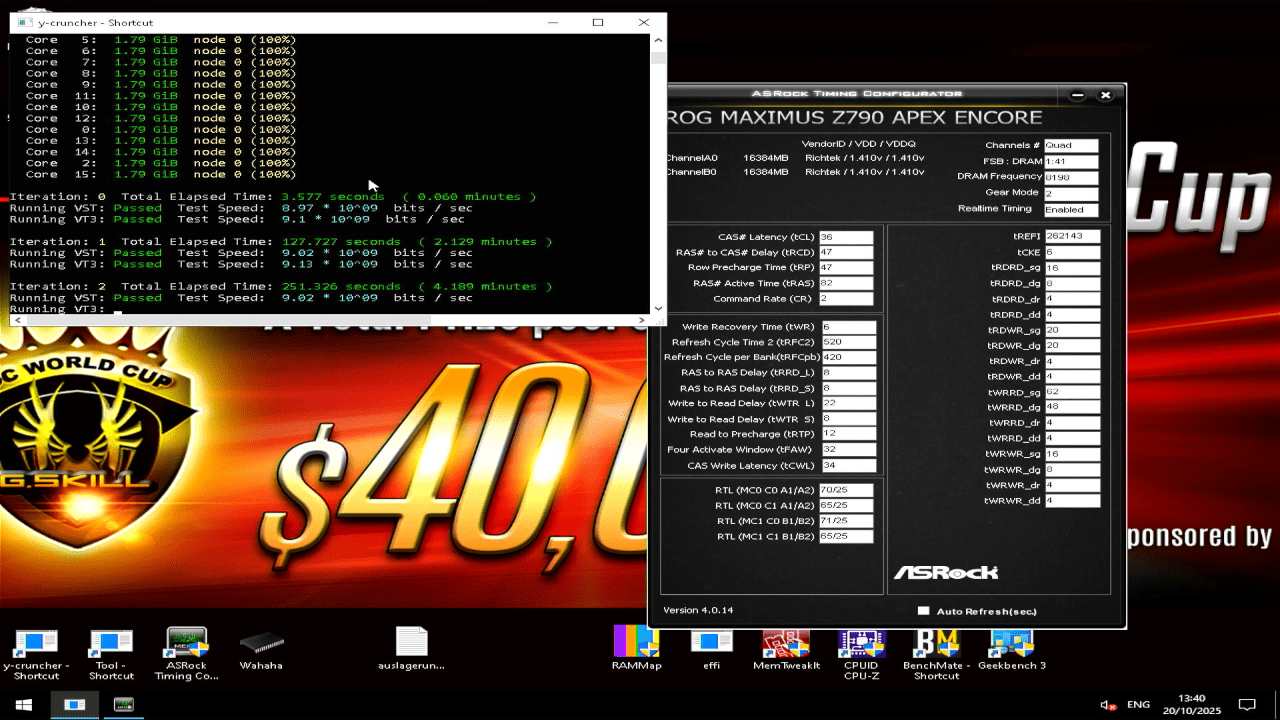The image size is (1280, 720).
Task: Click the Version 4.0.14 text
Action: (x=698, y=611)
